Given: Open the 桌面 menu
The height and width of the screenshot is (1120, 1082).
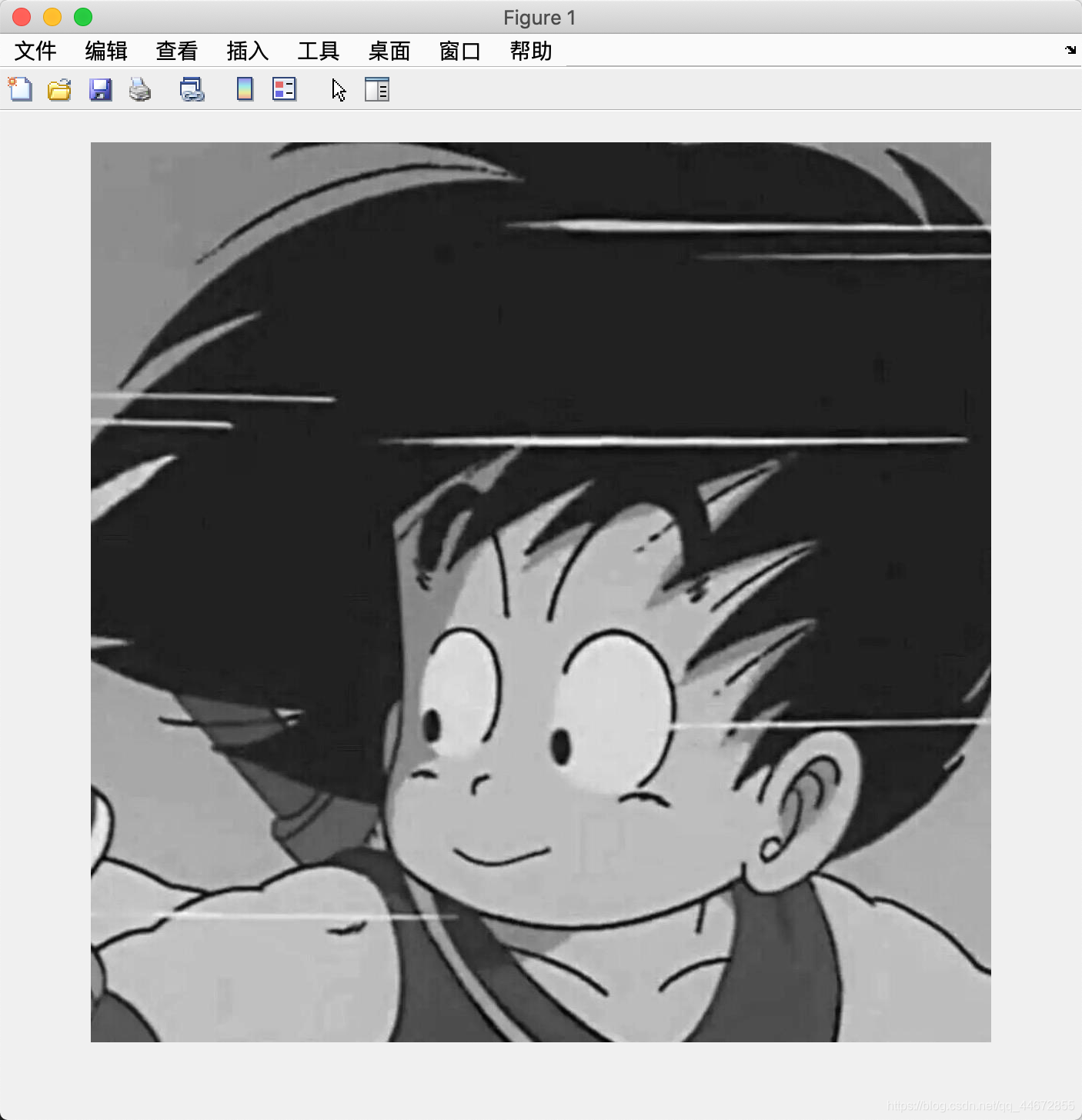Looking at the screenshot, I should (389, 51).
